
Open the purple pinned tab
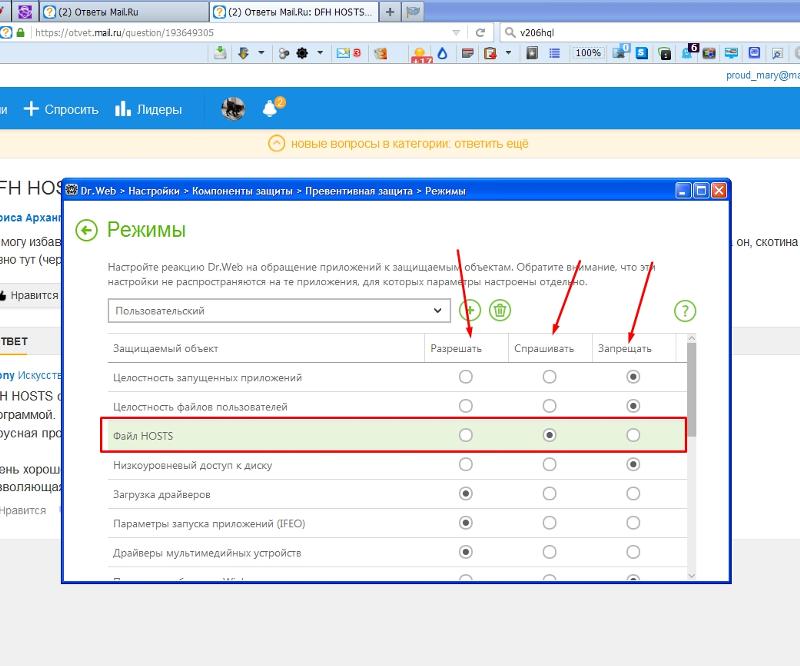pos(24,12)
